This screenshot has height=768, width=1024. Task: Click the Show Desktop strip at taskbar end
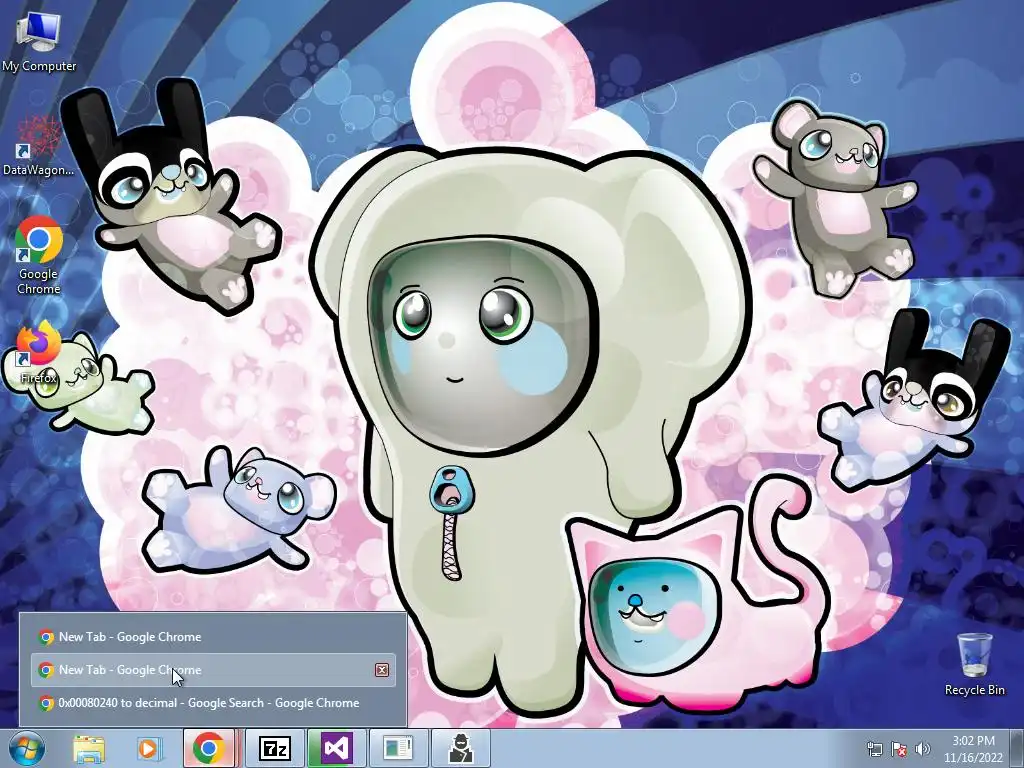click(x=1017, y=748)
